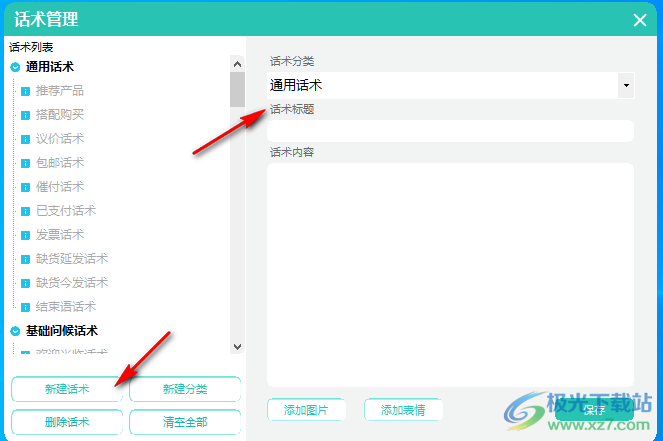Close the 话术管理 dialog
Image resolution: width=663 pixels, height=441 pixels.
coord(640,19)
